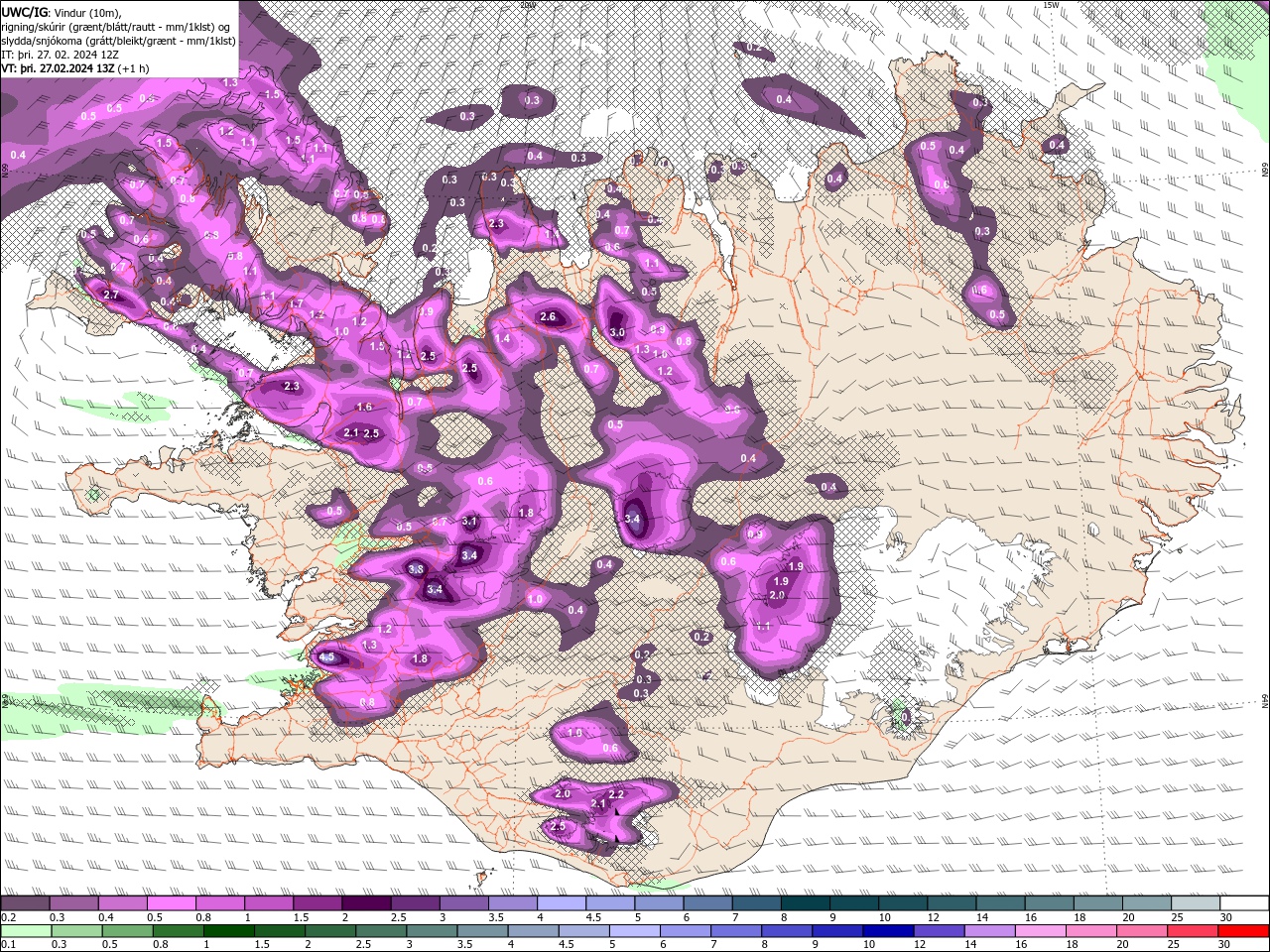The height and width of the screenshot is (952, 1270).
Task: Click the map precipitation value "1.6"
Action: 364,408
